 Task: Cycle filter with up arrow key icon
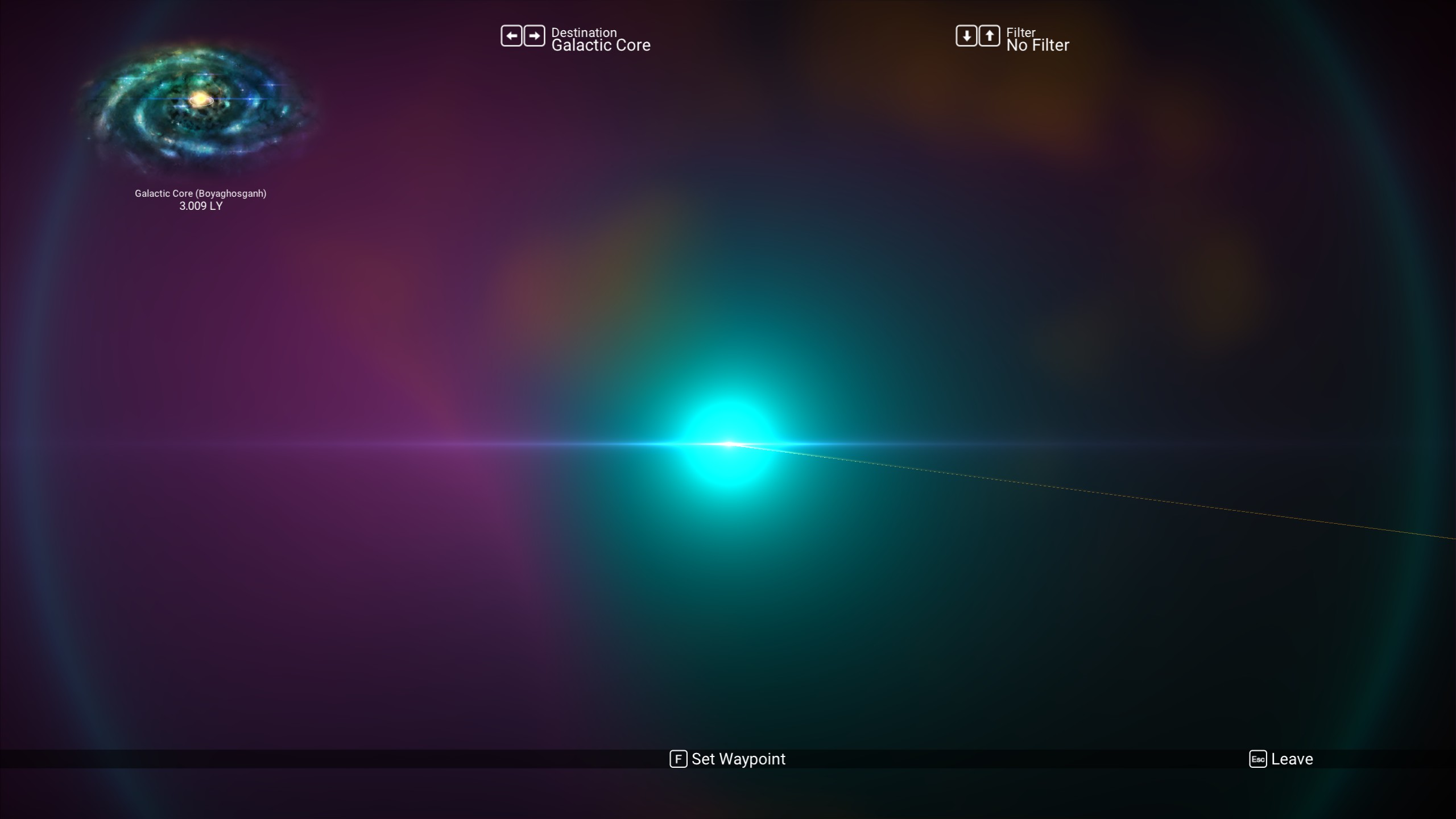989,36
